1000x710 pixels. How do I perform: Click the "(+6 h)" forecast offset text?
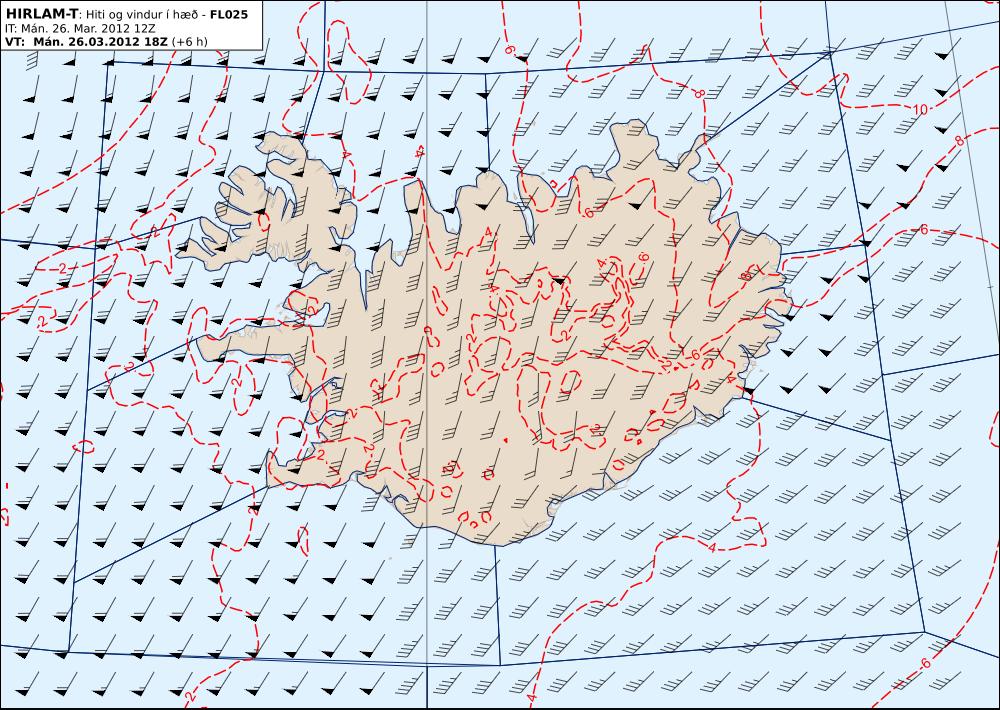(x=189, y=42)
